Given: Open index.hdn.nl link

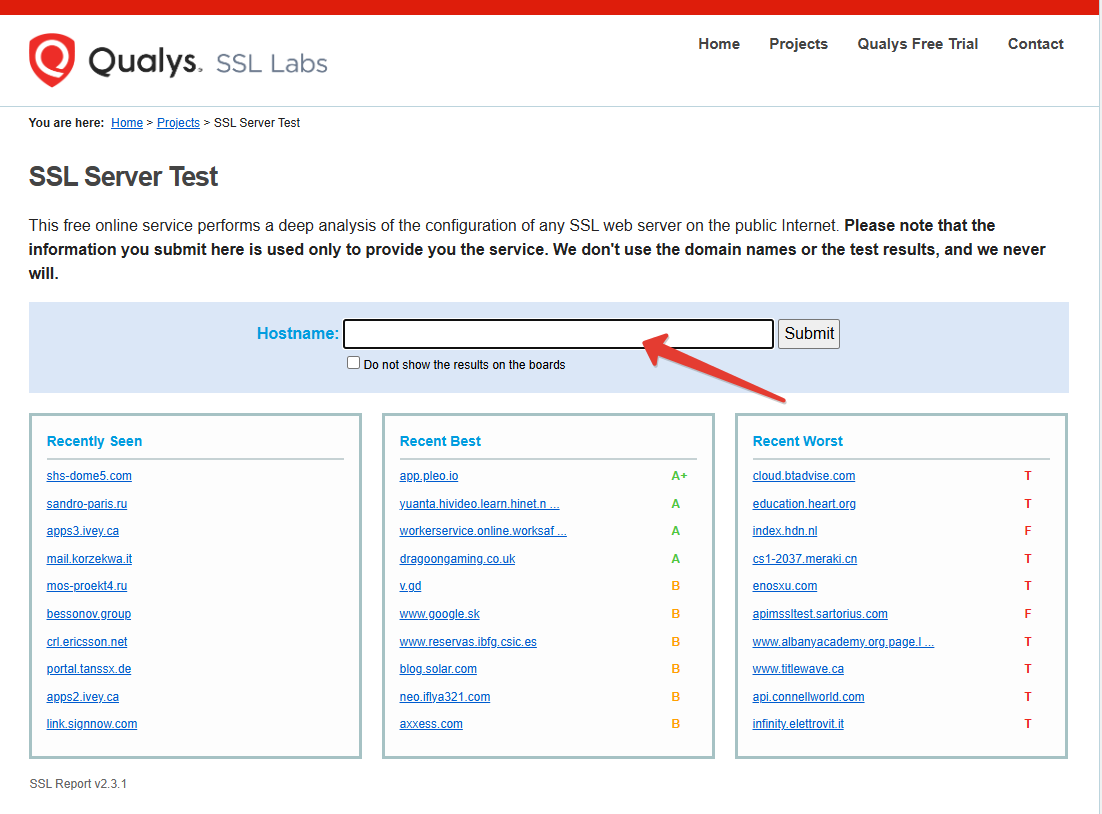Looking at the screenshot, I should 785,531.
